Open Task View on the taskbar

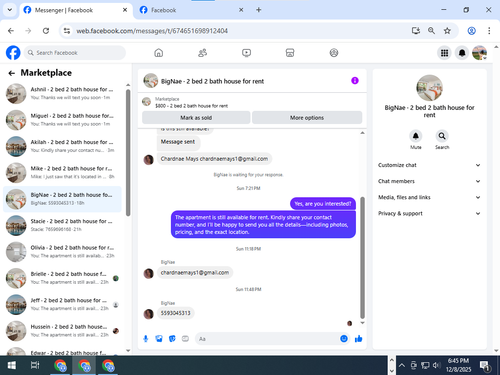tap(35, 365)
